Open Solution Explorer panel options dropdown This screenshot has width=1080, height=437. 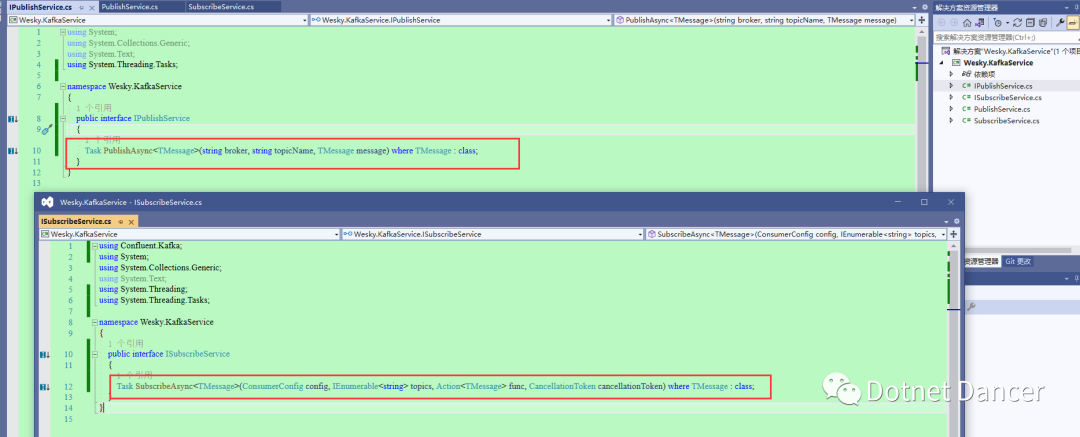(1066, 7)
